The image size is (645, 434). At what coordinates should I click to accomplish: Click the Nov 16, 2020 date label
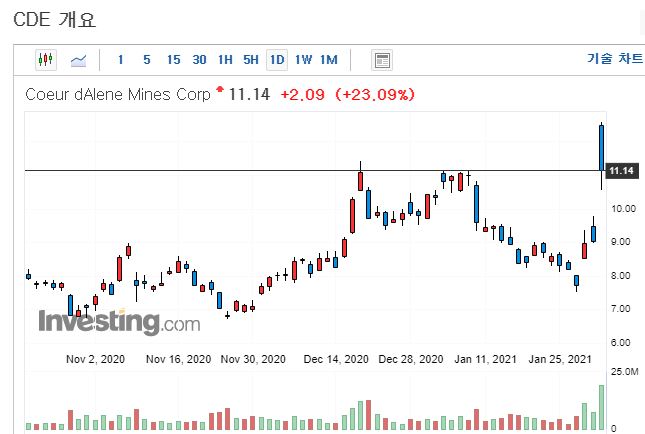point(179,359)
